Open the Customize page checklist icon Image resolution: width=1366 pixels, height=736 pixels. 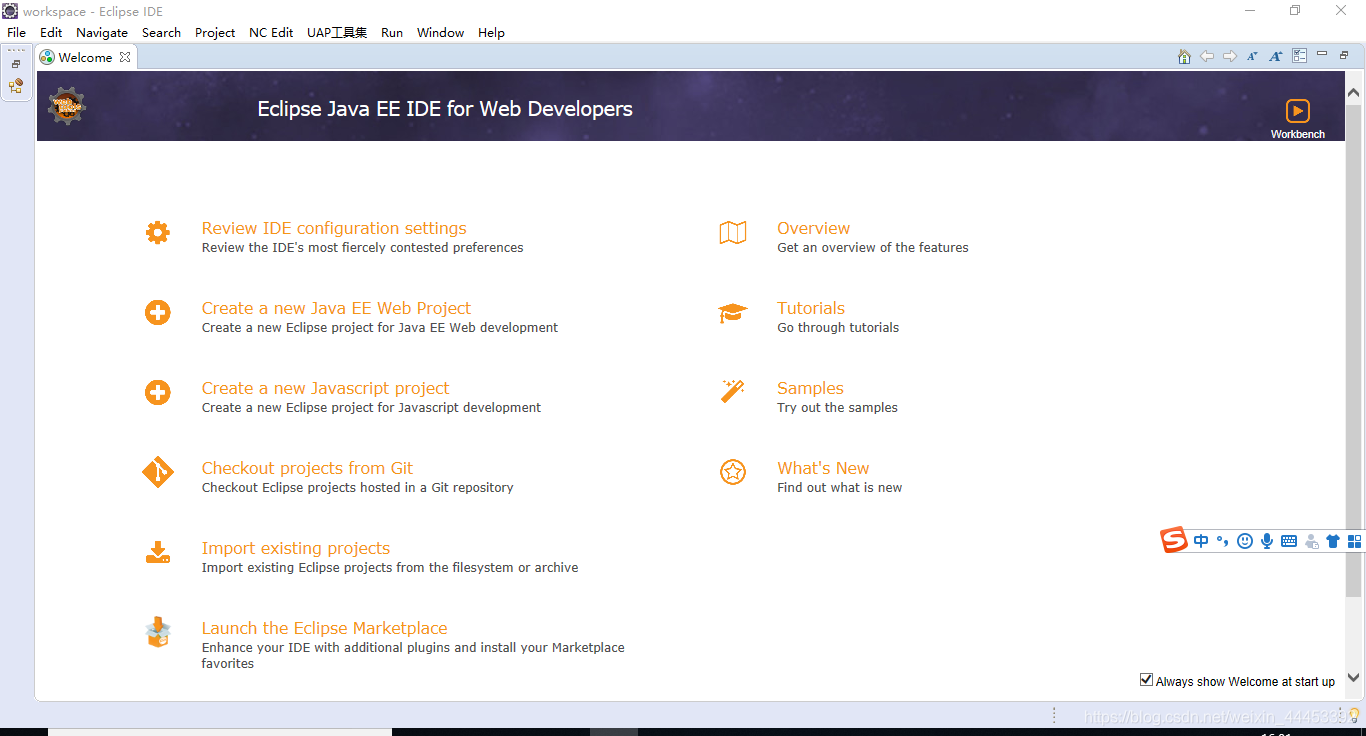(1300, 57)
